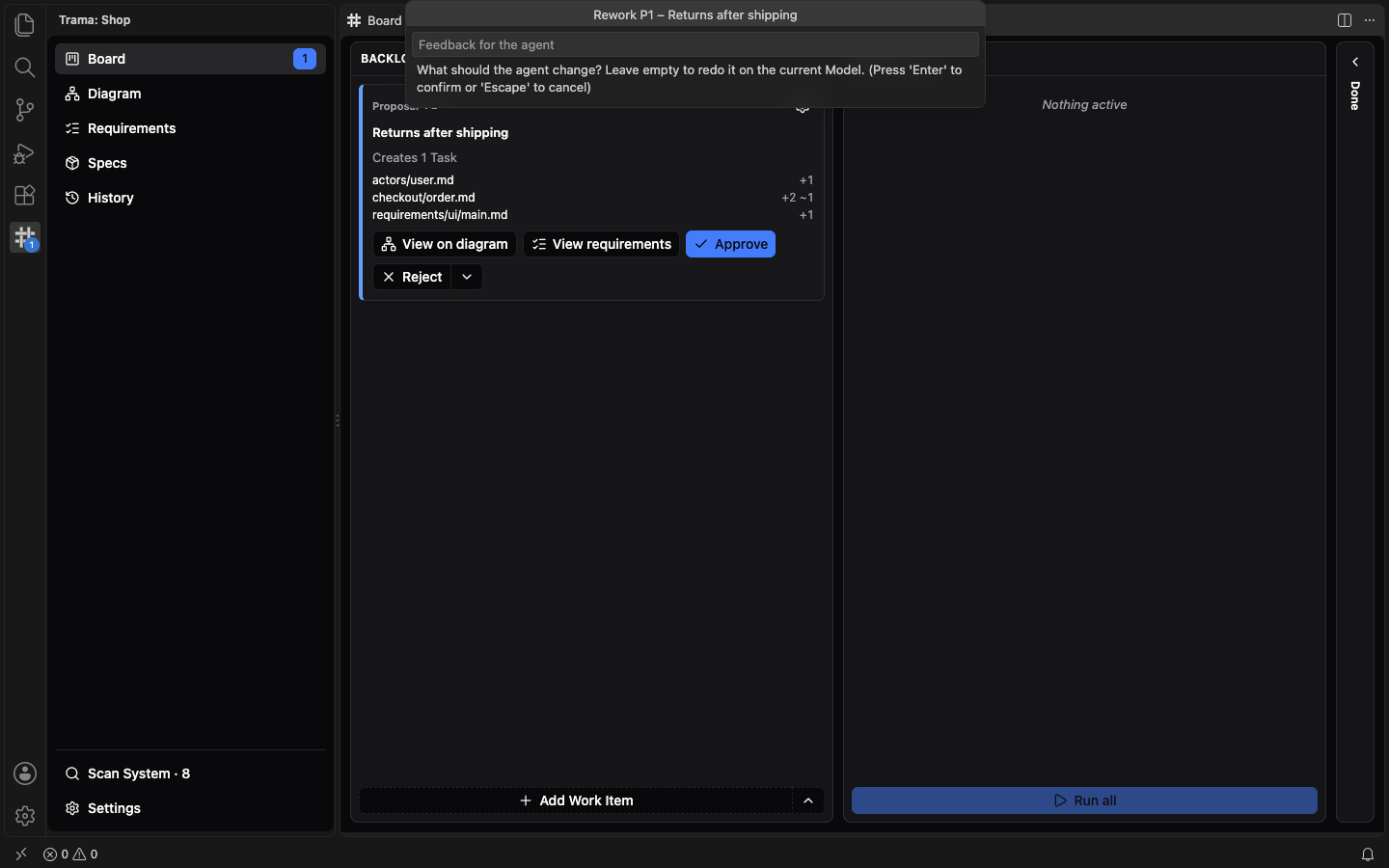1389x868 pixels.
Task: Click the Creates 1 Task text
Action: [415, 158]
